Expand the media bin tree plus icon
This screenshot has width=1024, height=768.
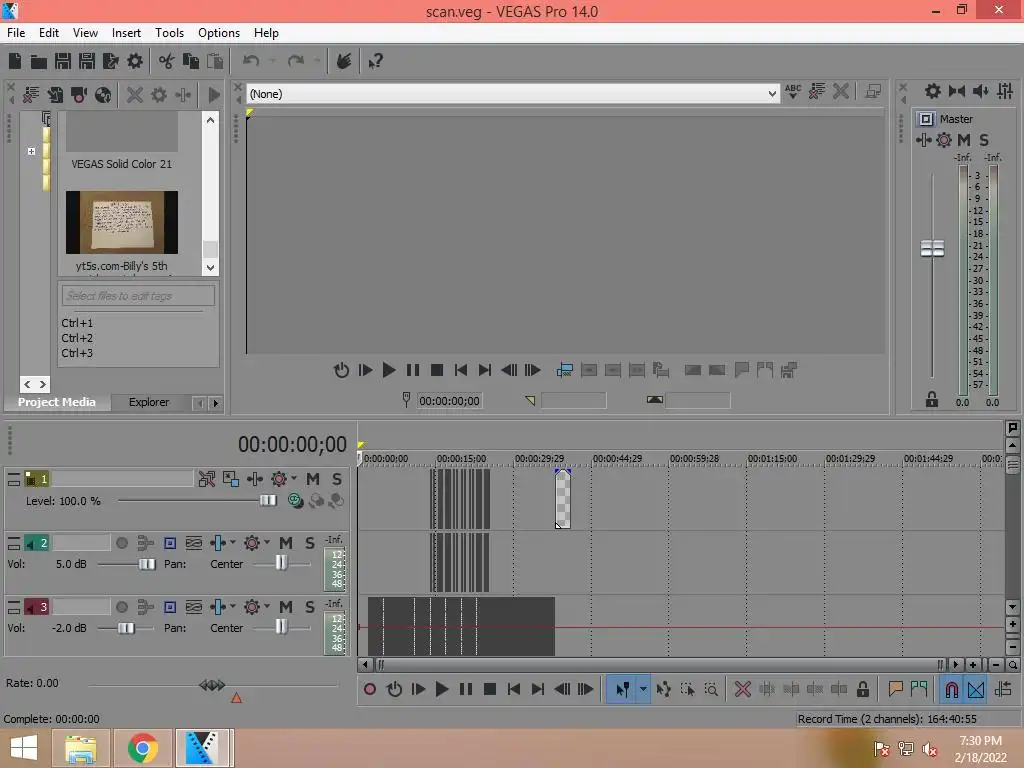tap(31, 151)
